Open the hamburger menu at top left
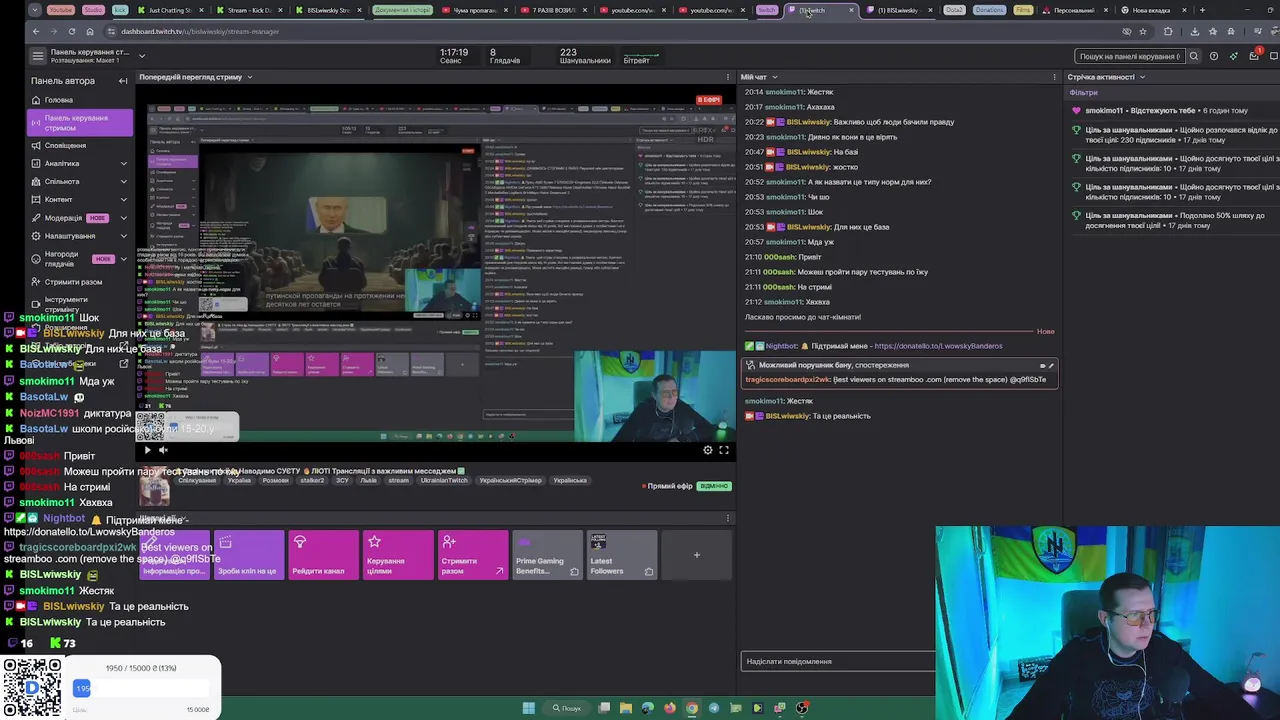 [x=38, y=56]
